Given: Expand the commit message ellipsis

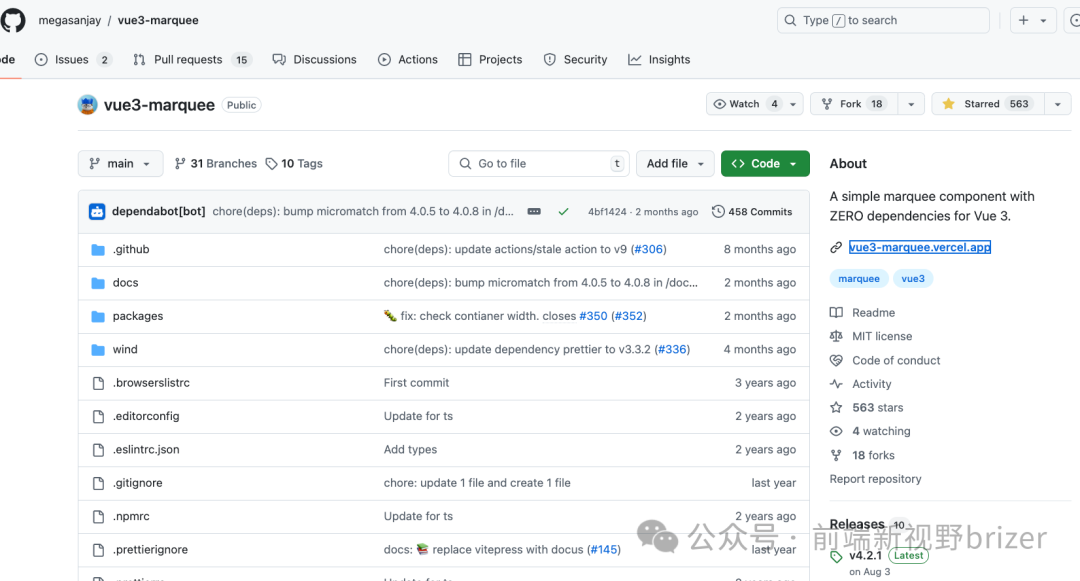Looking at the screenshot, I should [x=534, y=211].
